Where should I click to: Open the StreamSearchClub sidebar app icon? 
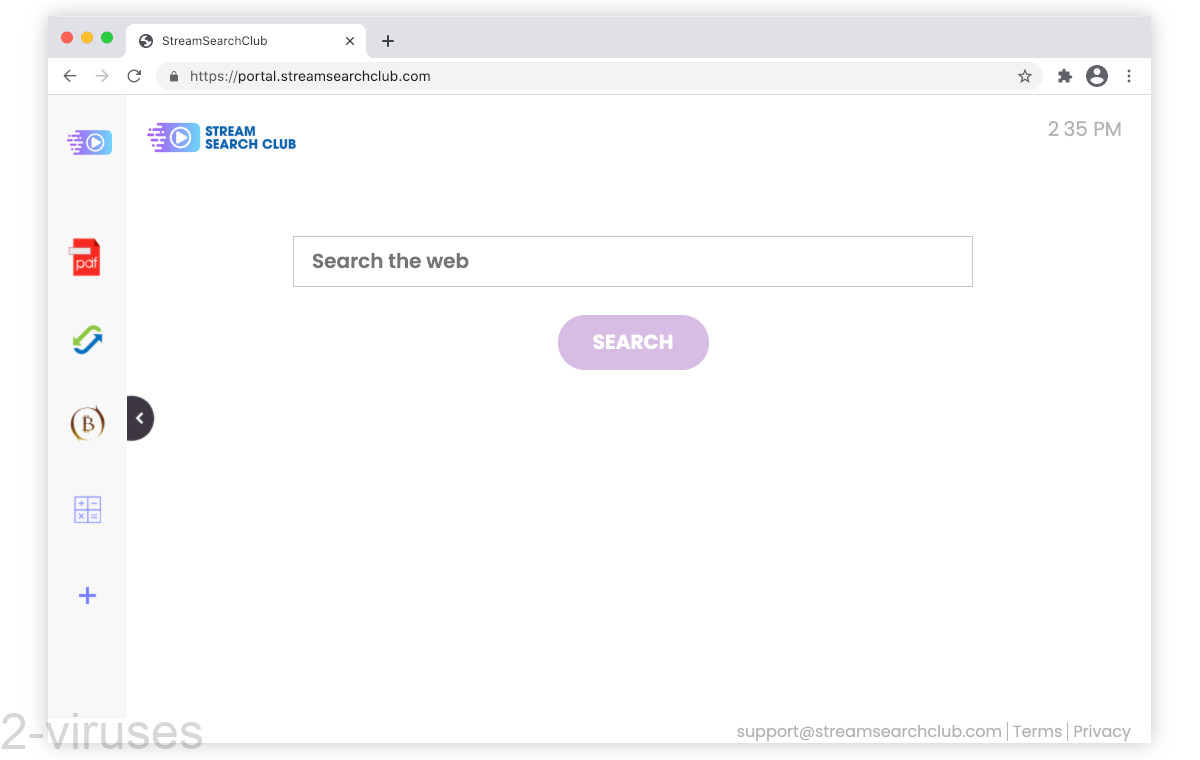pyautogui.click(x=87, y=141)
